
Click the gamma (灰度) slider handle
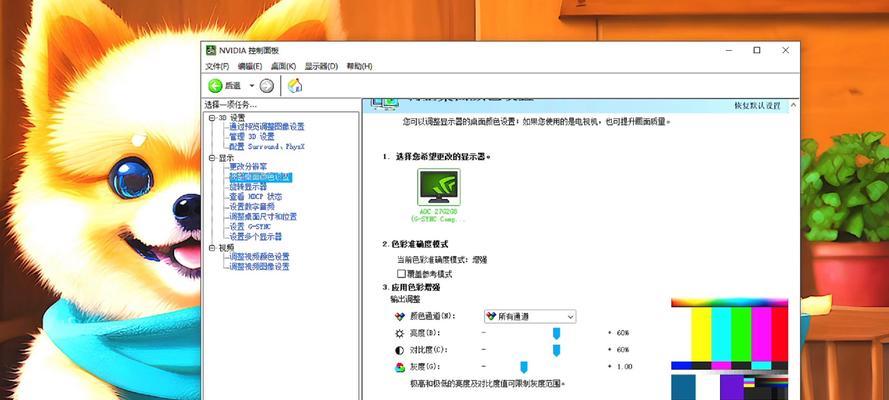click(x=524, y=367)
